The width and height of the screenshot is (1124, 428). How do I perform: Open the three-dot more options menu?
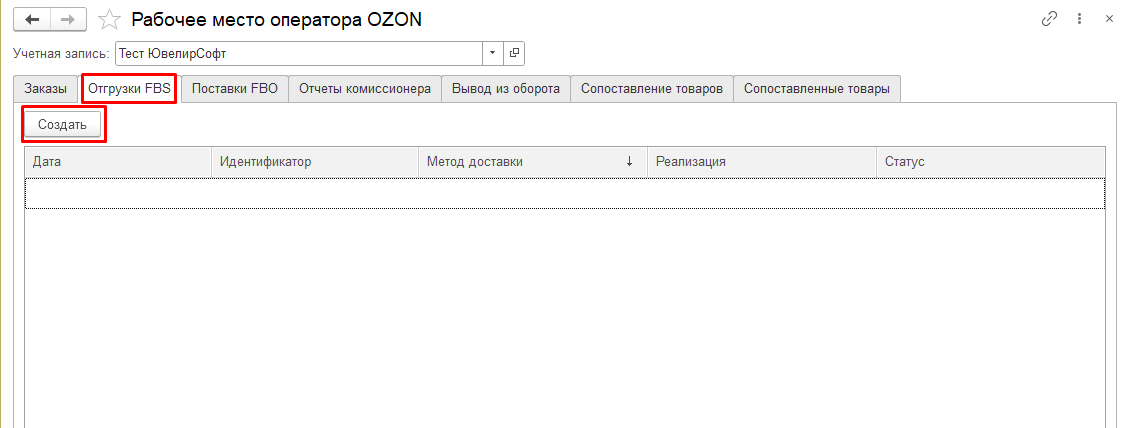pos(1079,19)
